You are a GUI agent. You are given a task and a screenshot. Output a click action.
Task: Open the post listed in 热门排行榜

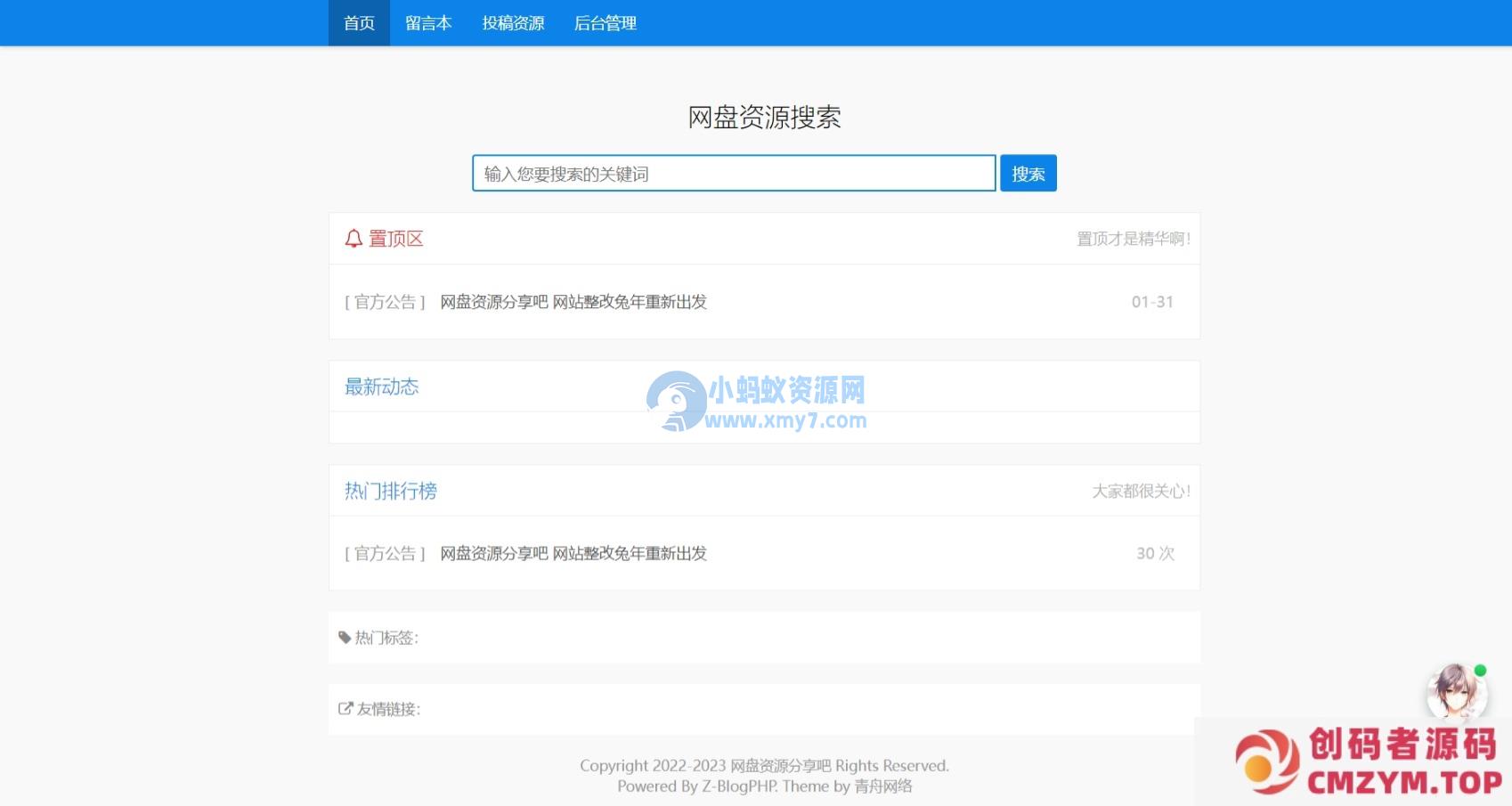[x=573, y=553]
